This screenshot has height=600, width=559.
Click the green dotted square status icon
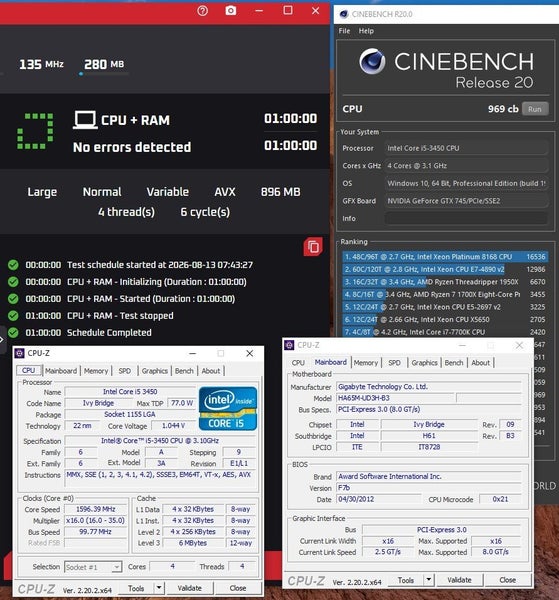pos(35,131)
